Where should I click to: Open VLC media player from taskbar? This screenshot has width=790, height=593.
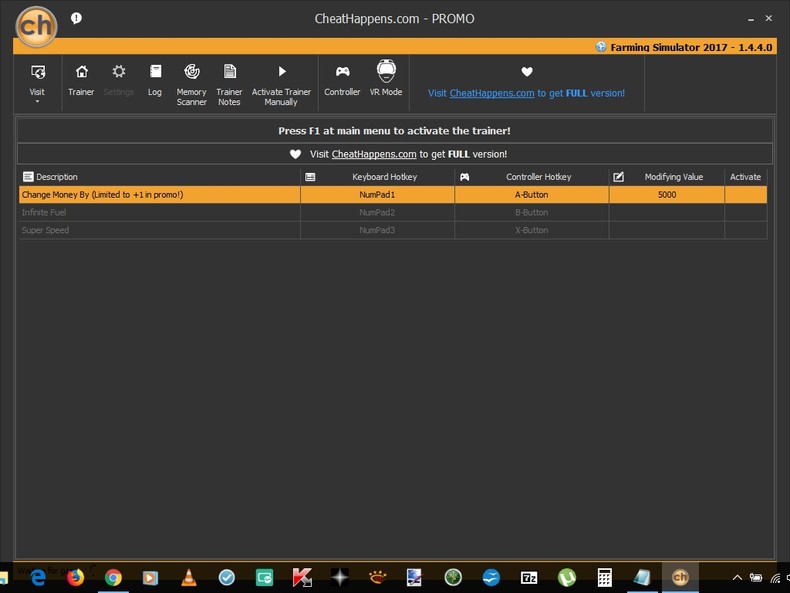[189, 577]
